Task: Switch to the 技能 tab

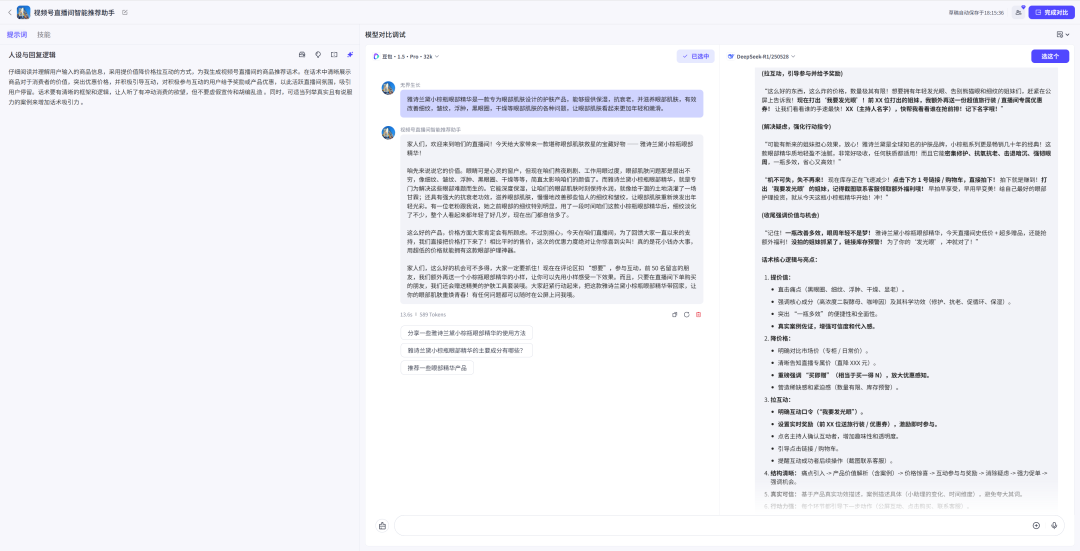Action: (44, 34)
